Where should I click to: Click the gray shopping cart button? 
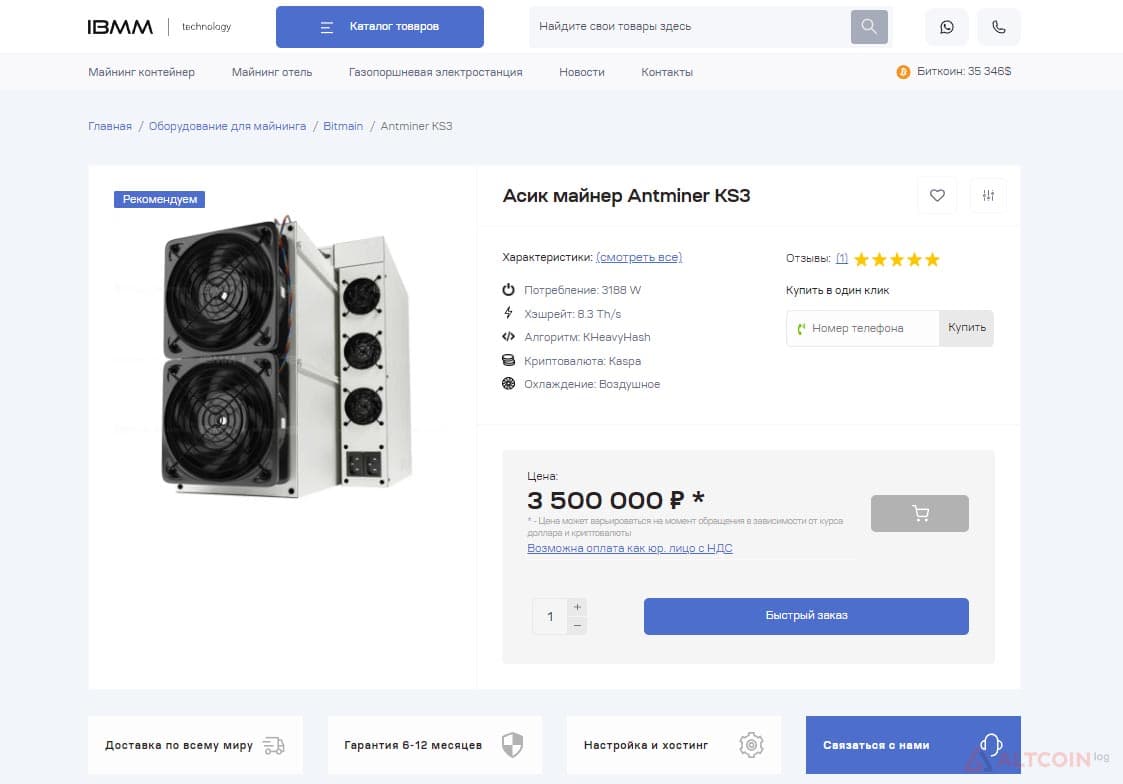point(920,513)
